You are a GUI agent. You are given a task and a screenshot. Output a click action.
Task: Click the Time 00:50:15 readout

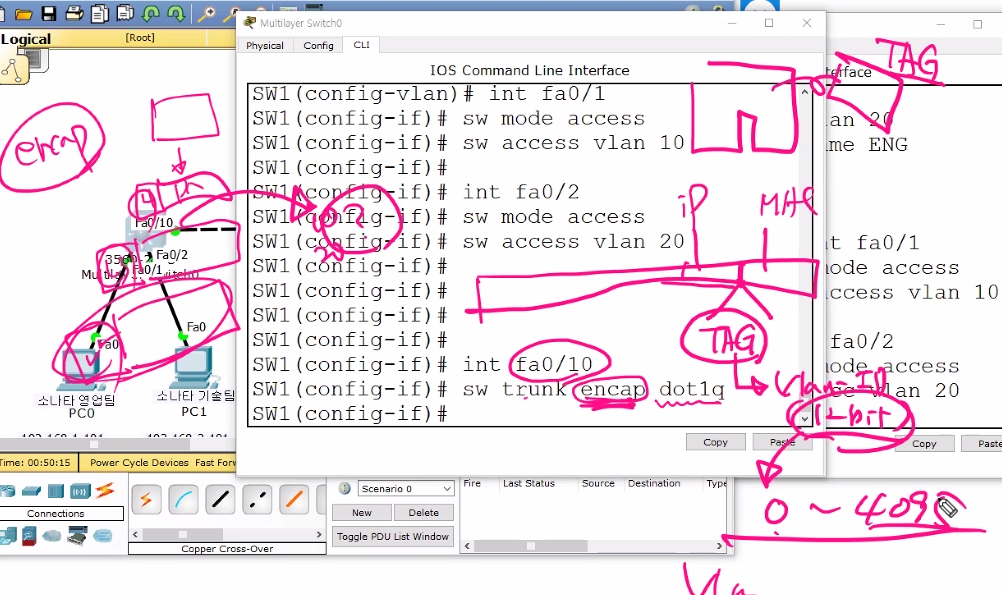click(36, 462)
